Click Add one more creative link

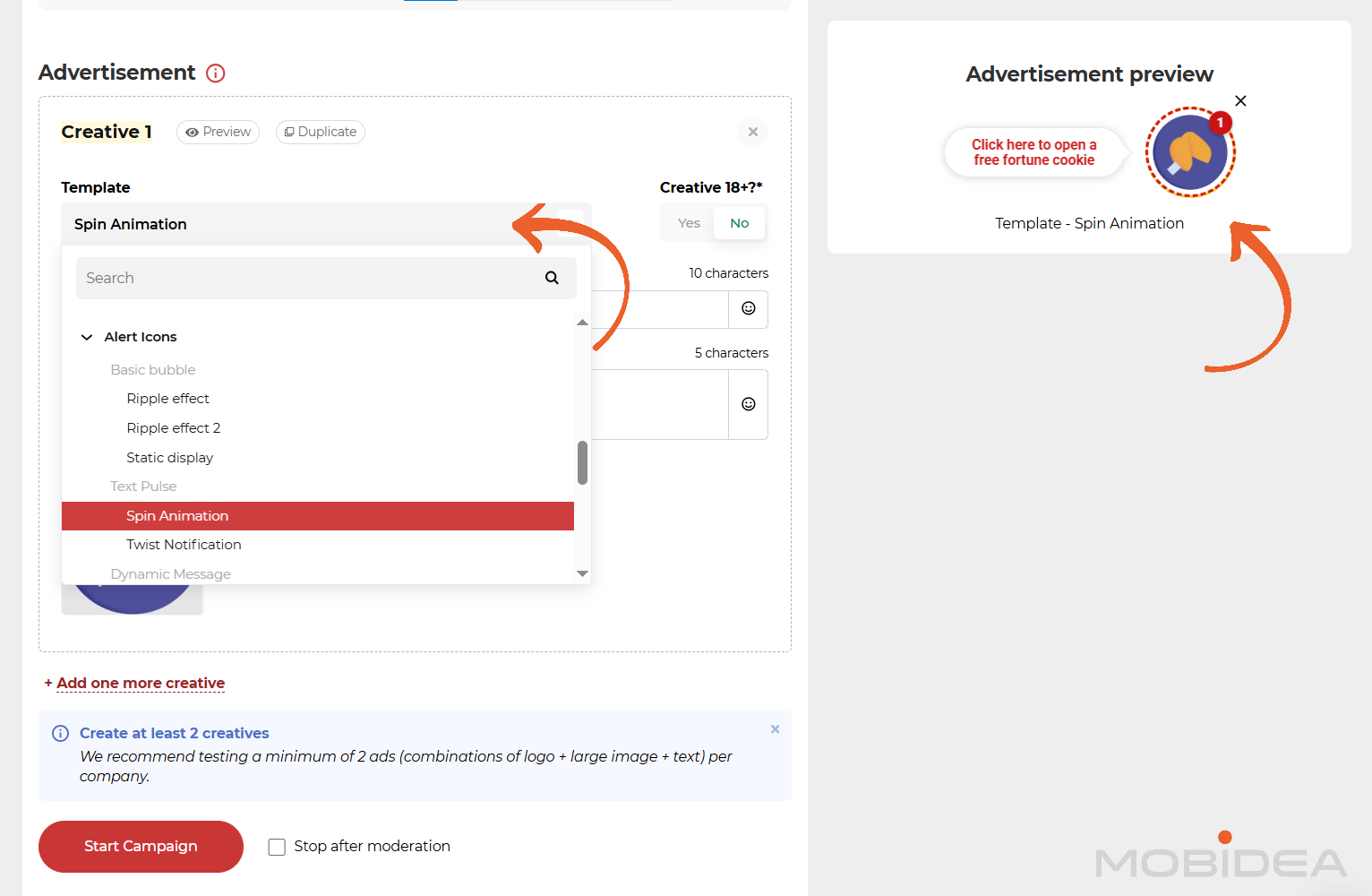tap(140, 684)
